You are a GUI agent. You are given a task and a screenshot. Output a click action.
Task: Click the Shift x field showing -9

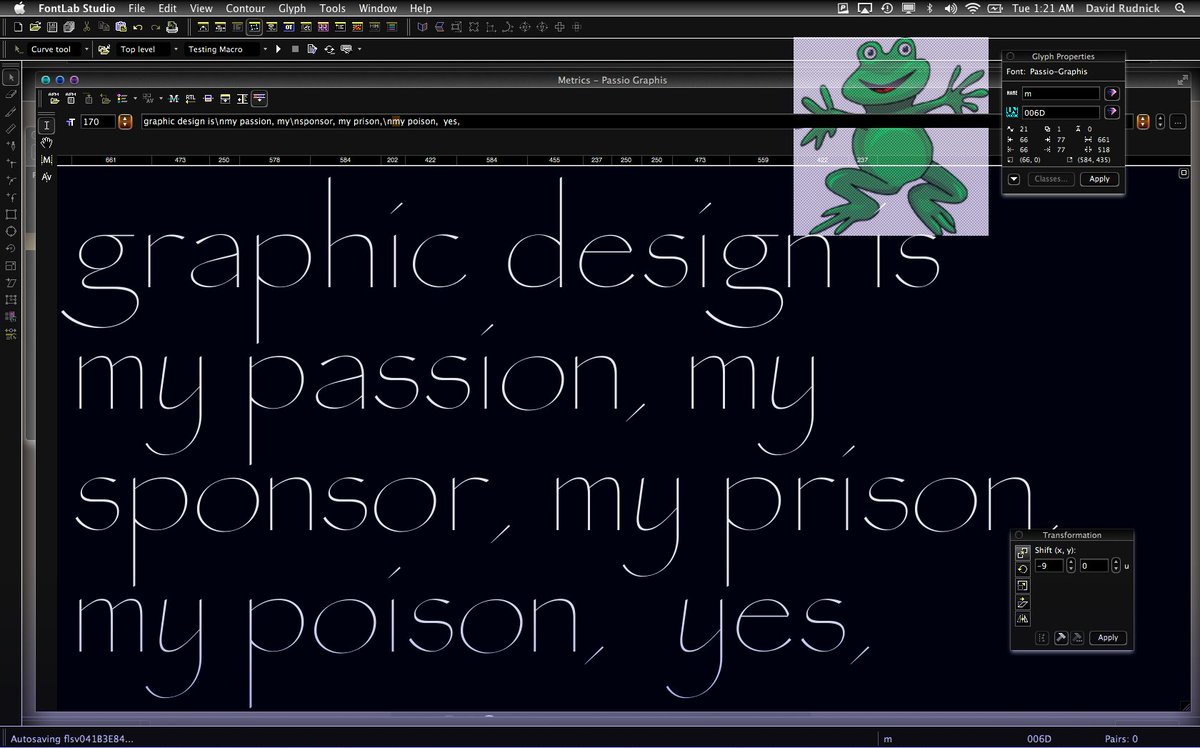point(1049,566)
